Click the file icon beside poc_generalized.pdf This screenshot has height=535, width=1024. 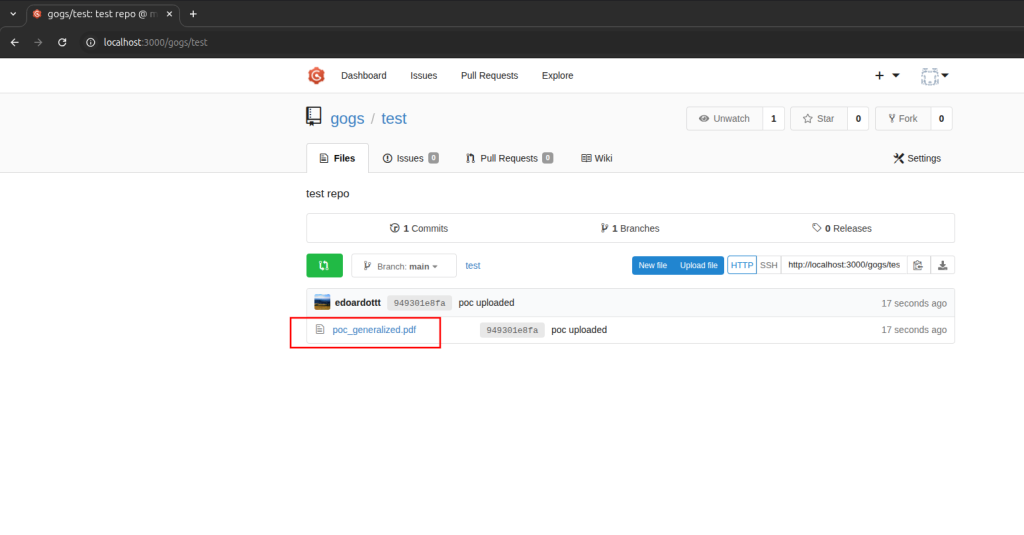coord(320,329)
